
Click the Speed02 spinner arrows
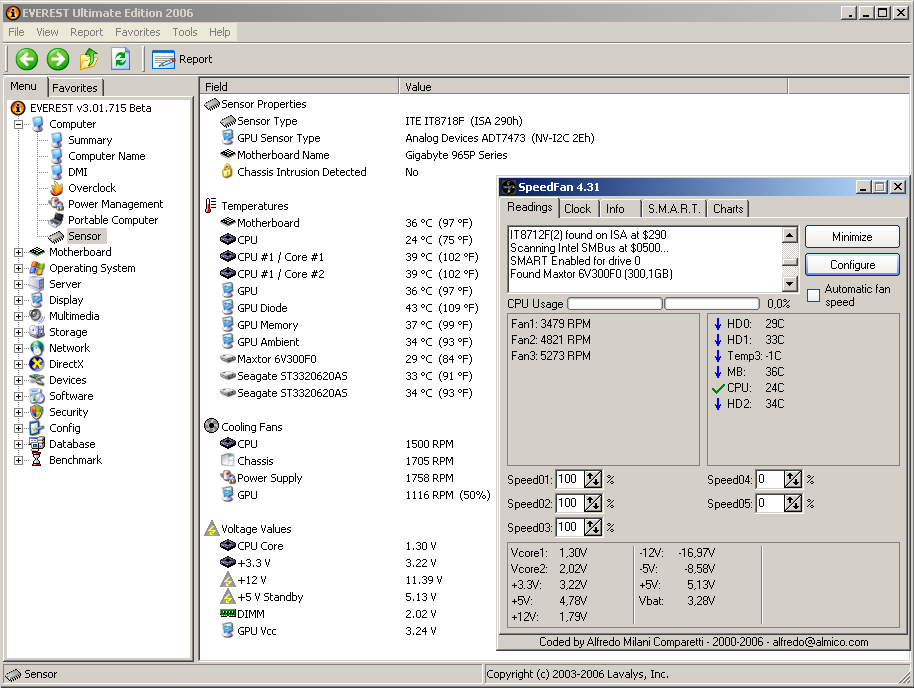(593, 503)
